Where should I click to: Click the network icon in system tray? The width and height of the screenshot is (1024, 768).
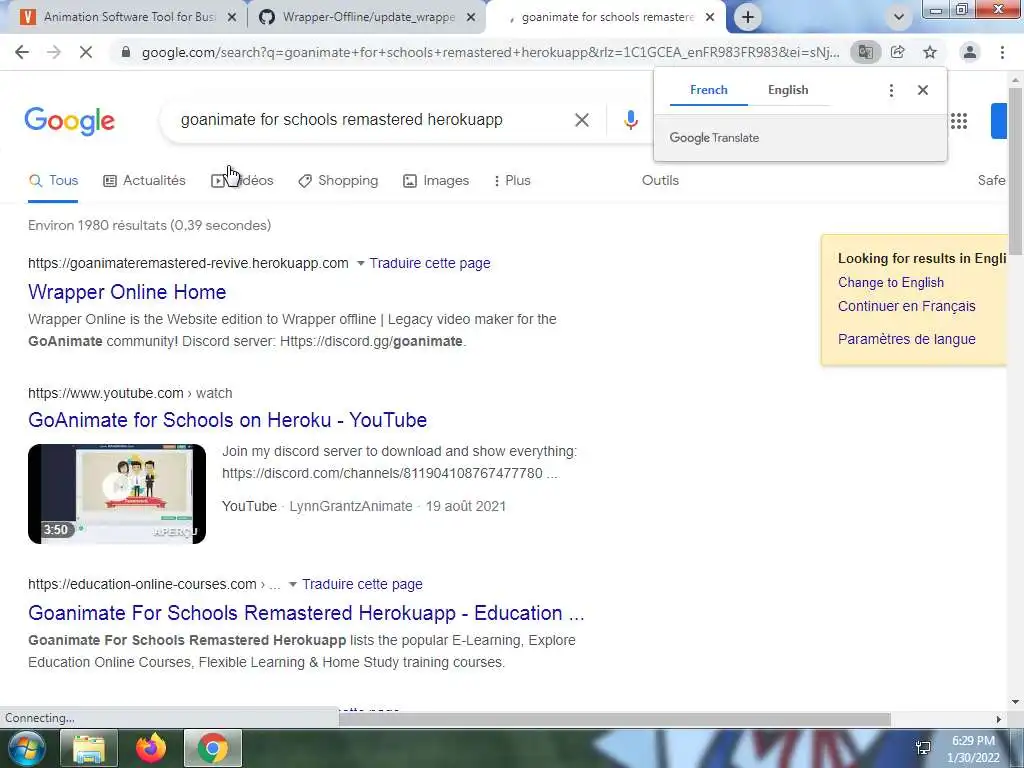[x=923, y=748]
